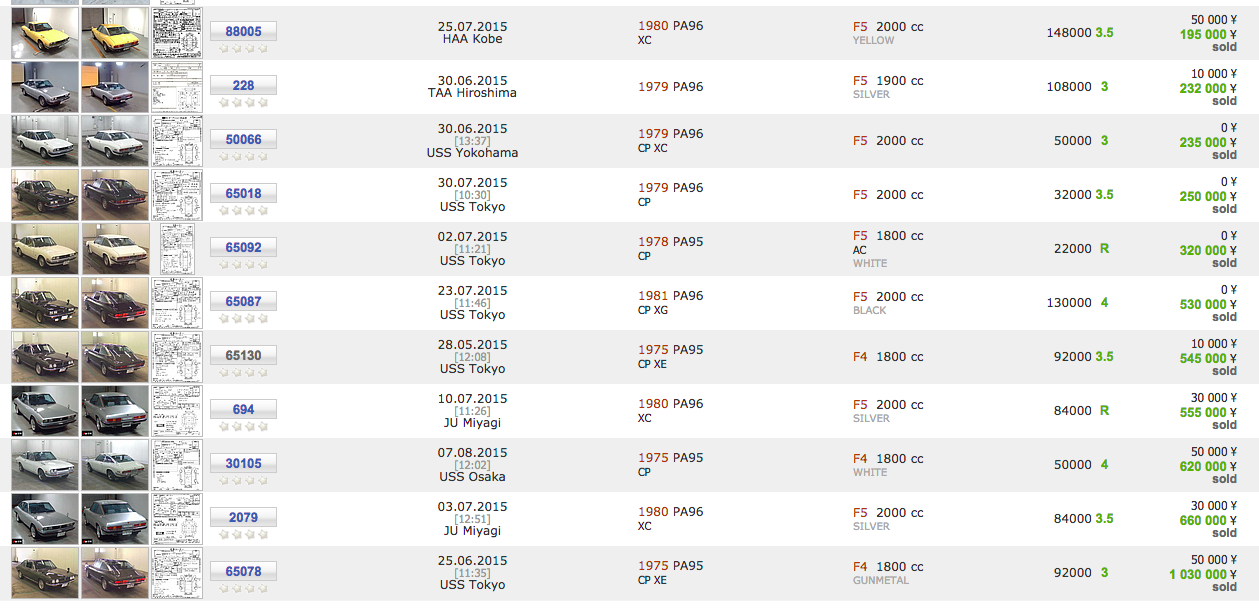Open auction sheet for lot 65087
This screenshot has width=1259, height=610.
[x=176, y=303]
